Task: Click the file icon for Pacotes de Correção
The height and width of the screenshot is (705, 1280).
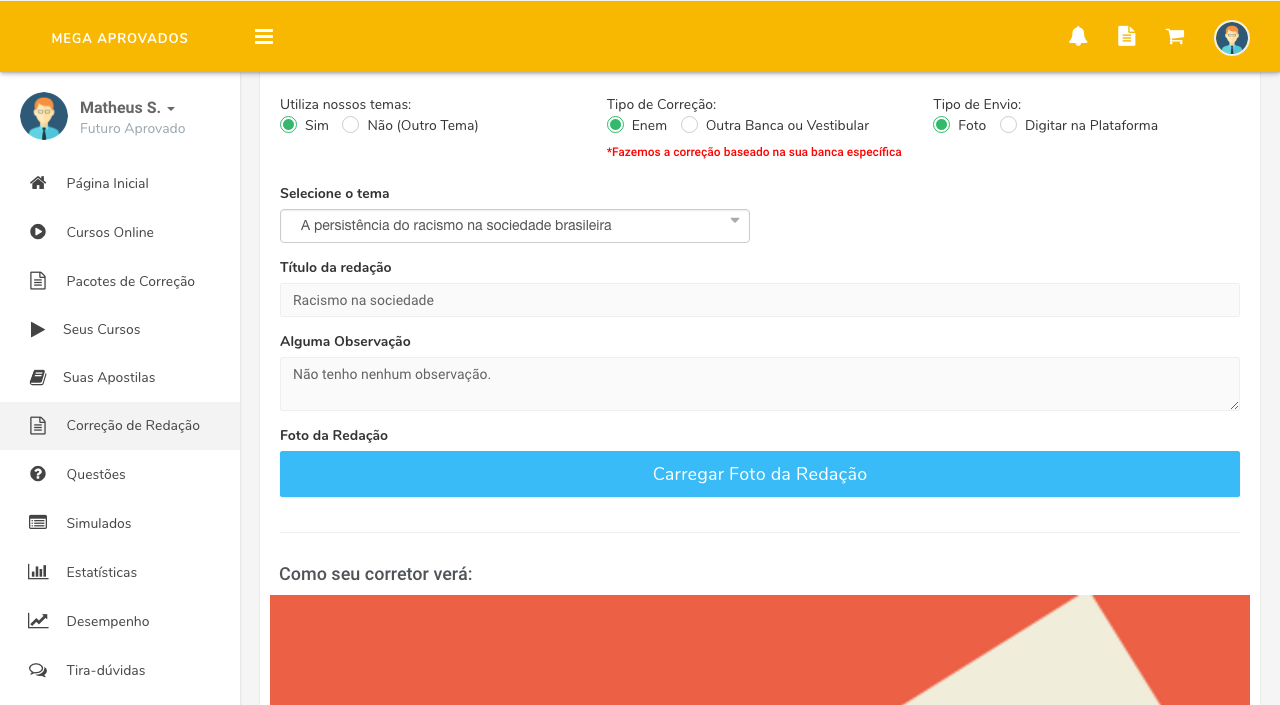Action: [x=38, y=281]
